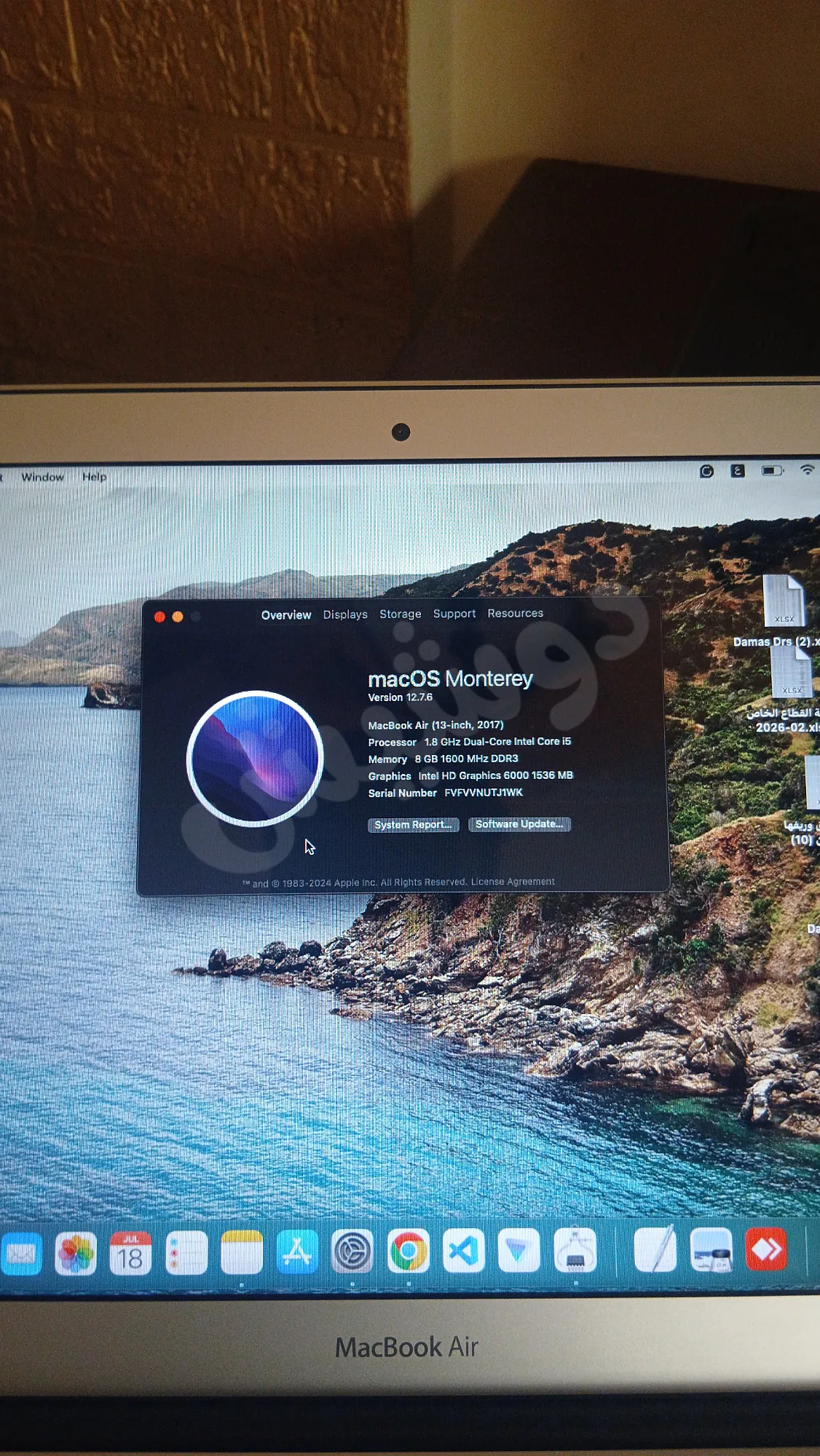Click the System Information chip icon in dock
Image resolution: width=820 pixels, height=1456 pixels.
coord(575,1251)
